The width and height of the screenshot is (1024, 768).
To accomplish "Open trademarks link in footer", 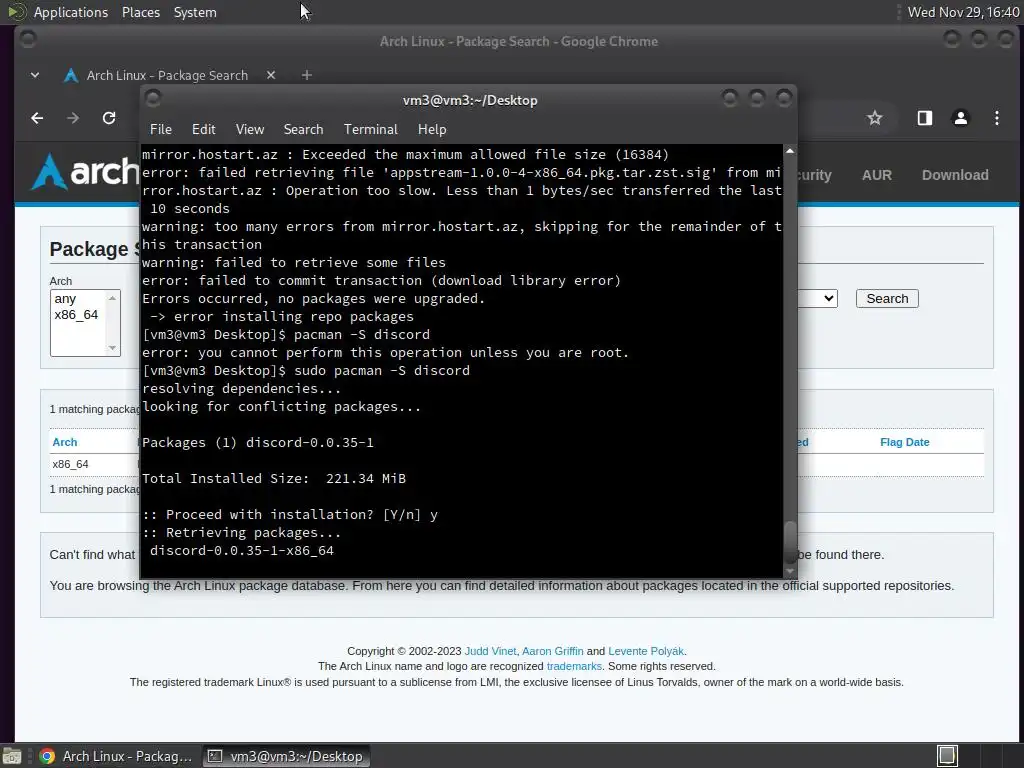I will [x=574, y=666].
